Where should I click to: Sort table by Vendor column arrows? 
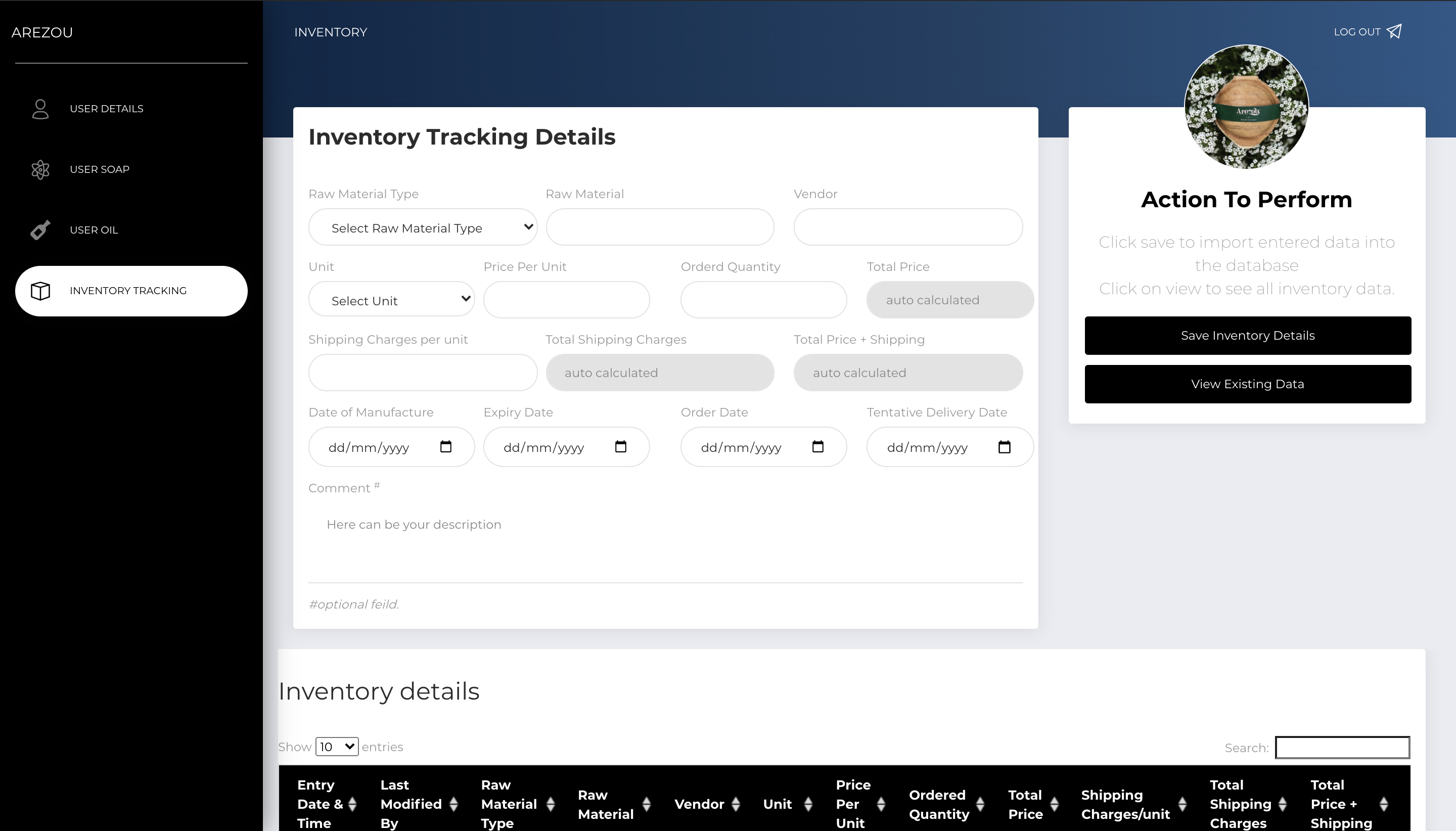click(x=736, y=804)
